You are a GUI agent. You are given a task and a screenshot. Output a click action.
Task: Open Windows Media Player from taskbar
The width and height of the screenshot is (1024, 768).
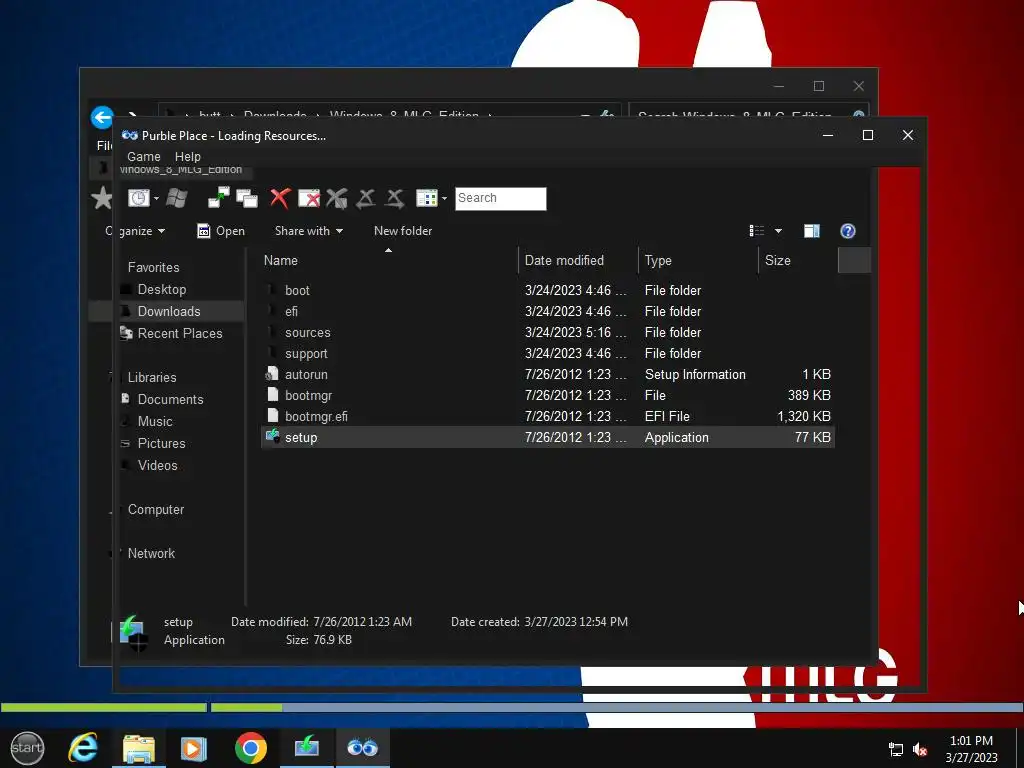(x=194, y=748)
